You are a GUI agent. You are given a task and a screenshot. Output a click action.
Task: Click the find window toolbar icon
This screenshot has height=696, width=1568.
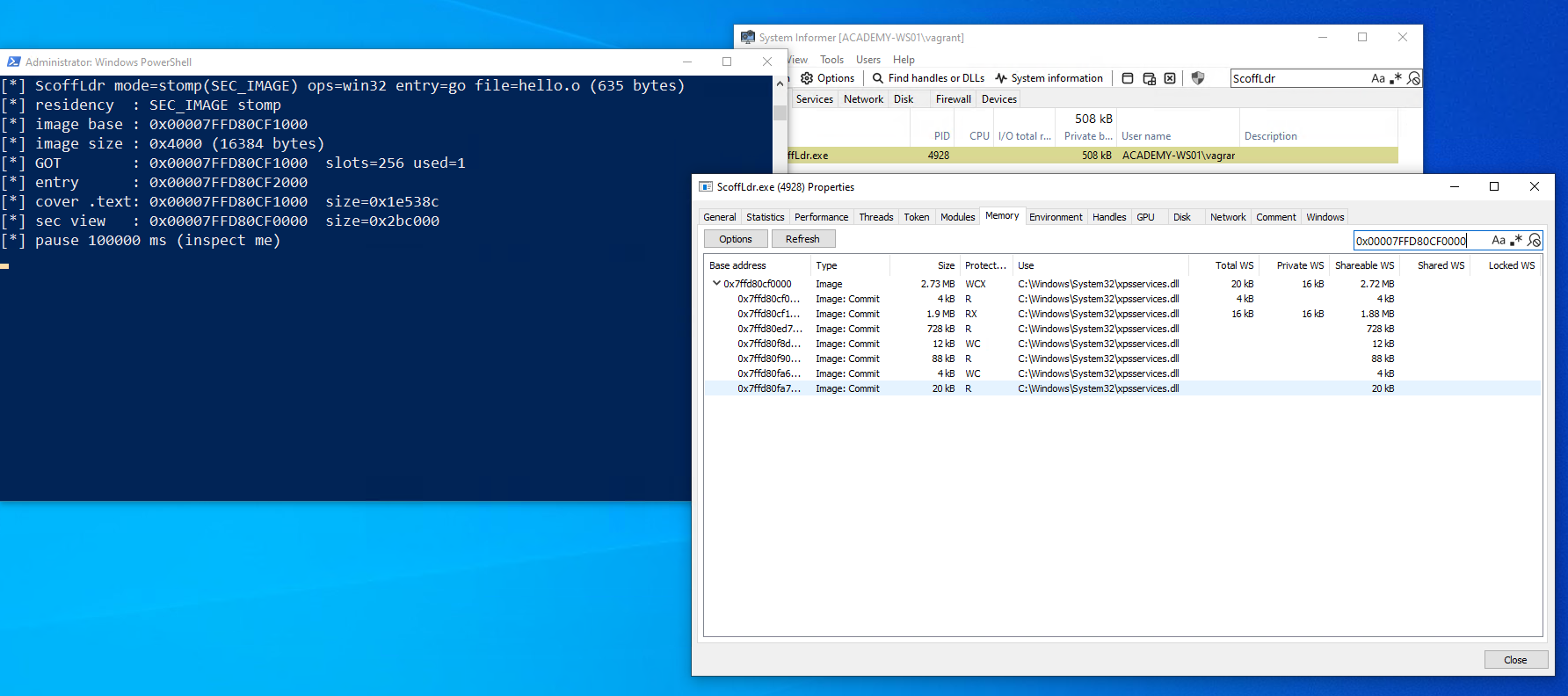coord(1128,78)
